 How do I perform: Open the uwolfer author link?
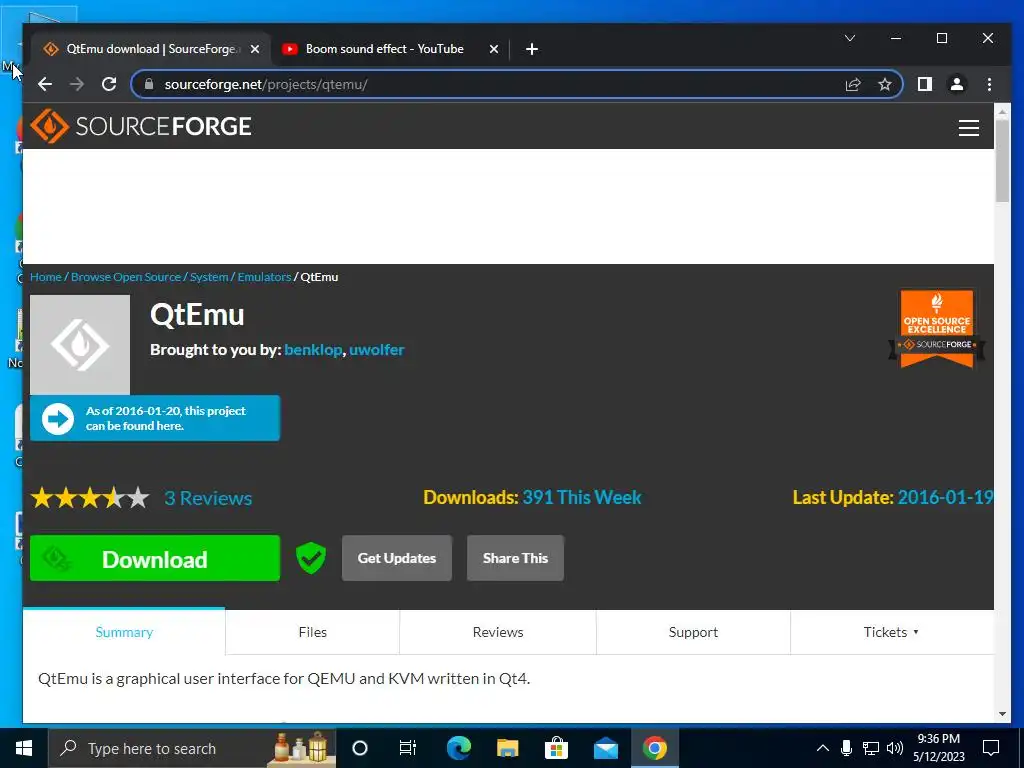pyautogui.click(x=376, y=350)
